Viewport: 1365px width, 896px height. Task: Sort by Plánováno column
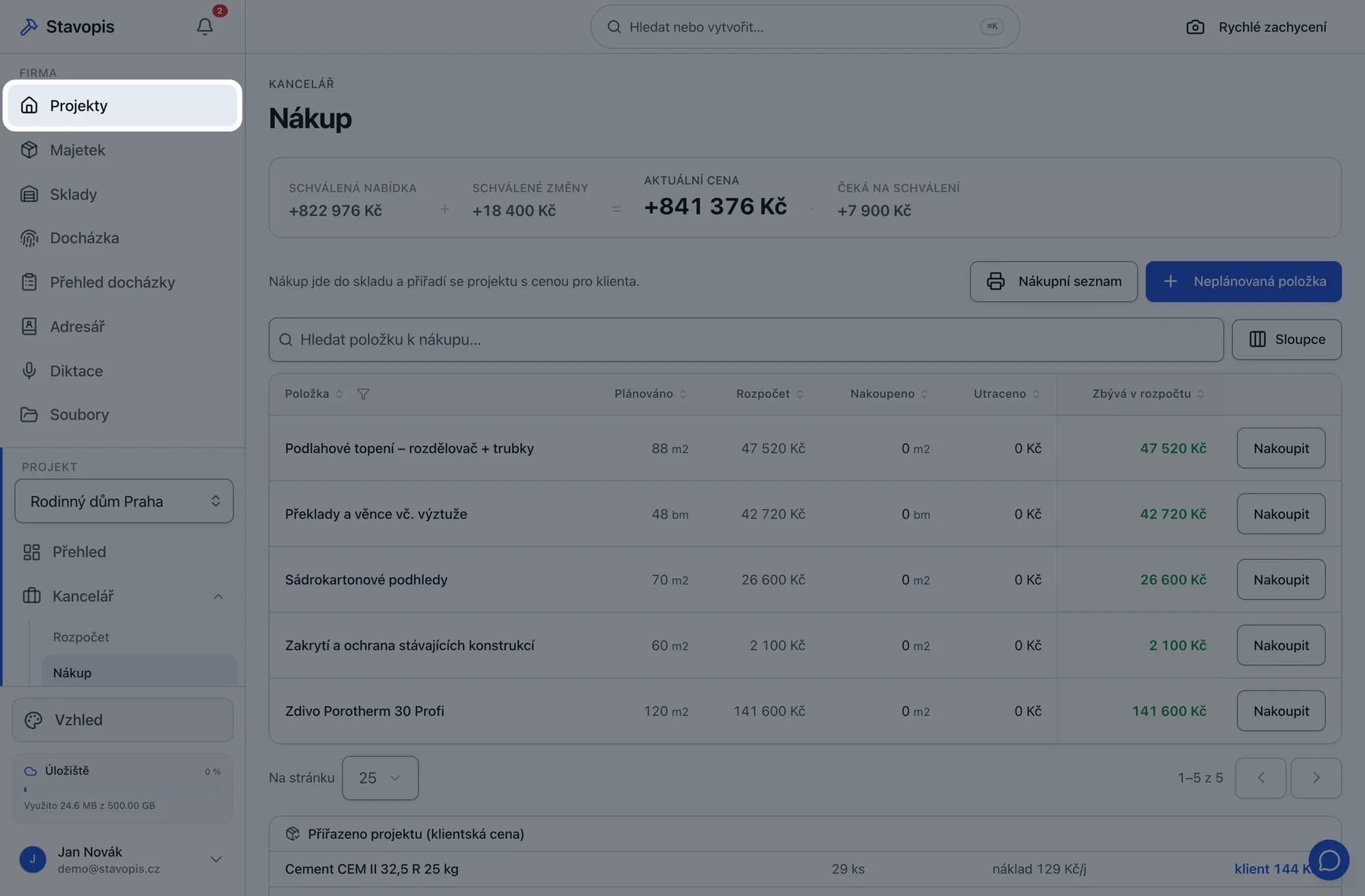click(650, 394)
